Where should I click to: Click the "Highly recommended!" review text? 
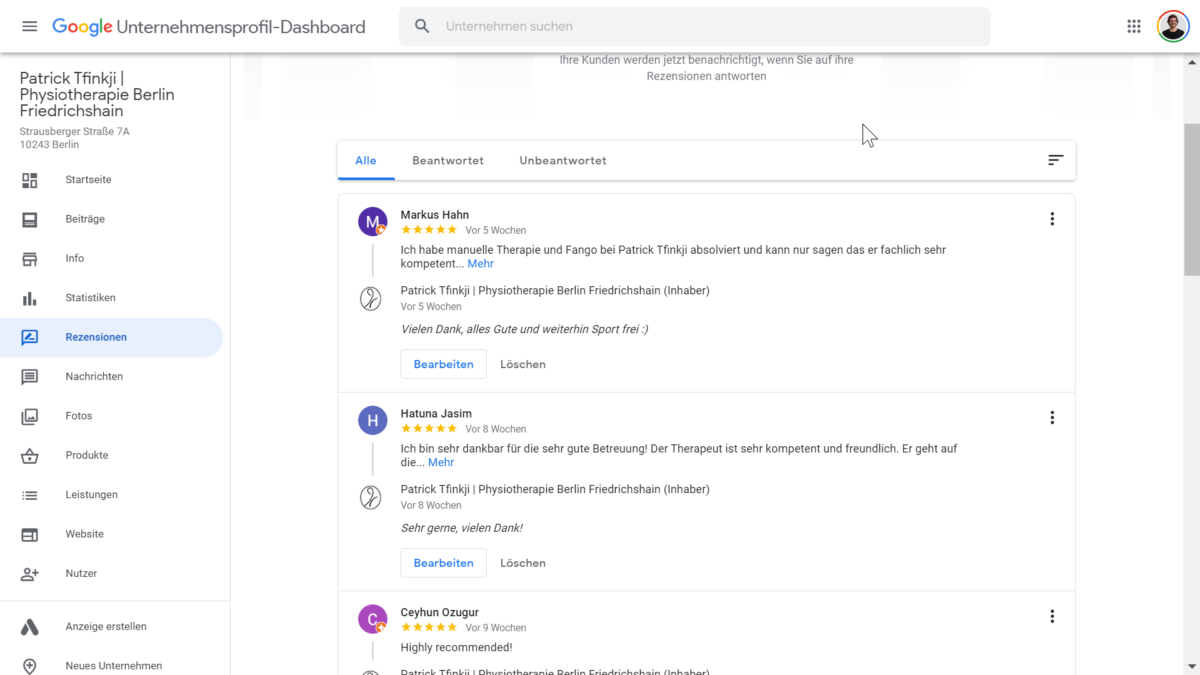pos(457,648)
